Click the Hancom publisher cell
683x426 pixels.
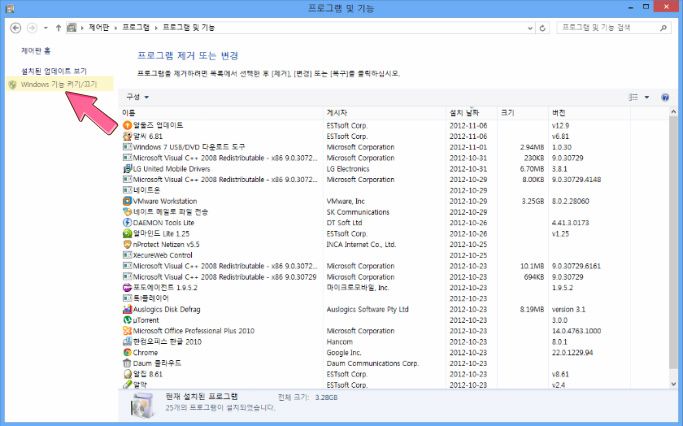point(339,342)
